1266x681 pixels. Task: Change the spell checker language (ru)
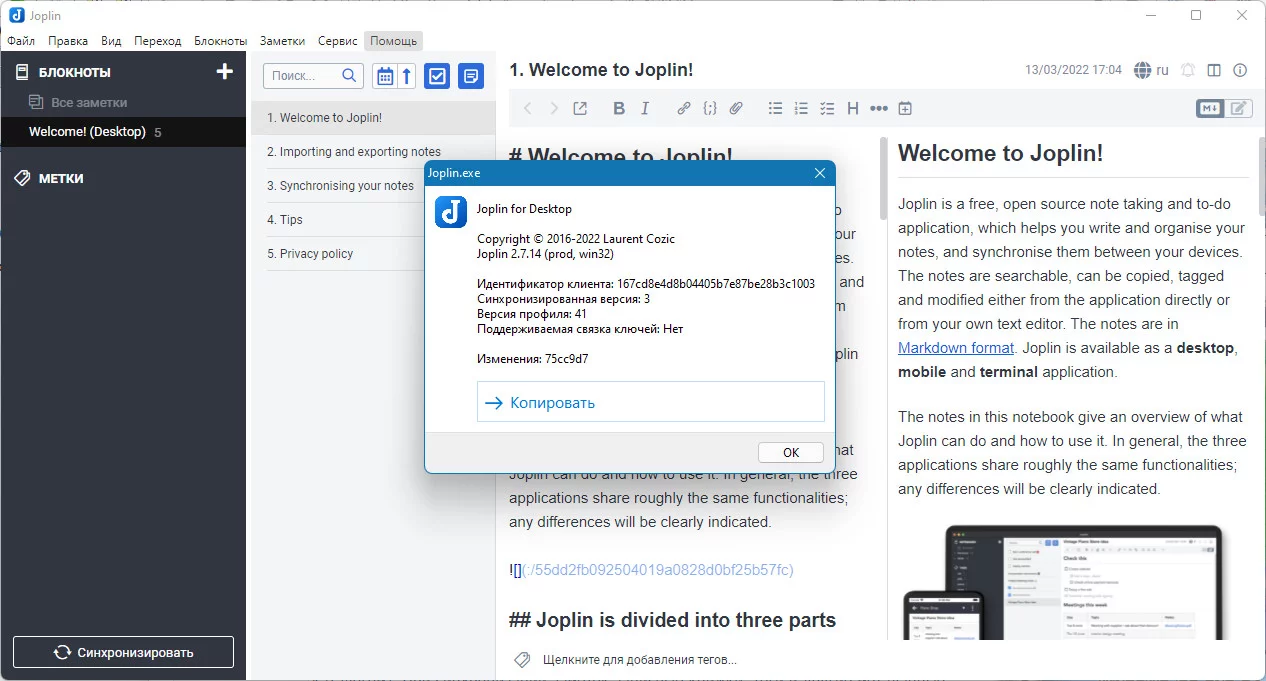point(1151,70)
